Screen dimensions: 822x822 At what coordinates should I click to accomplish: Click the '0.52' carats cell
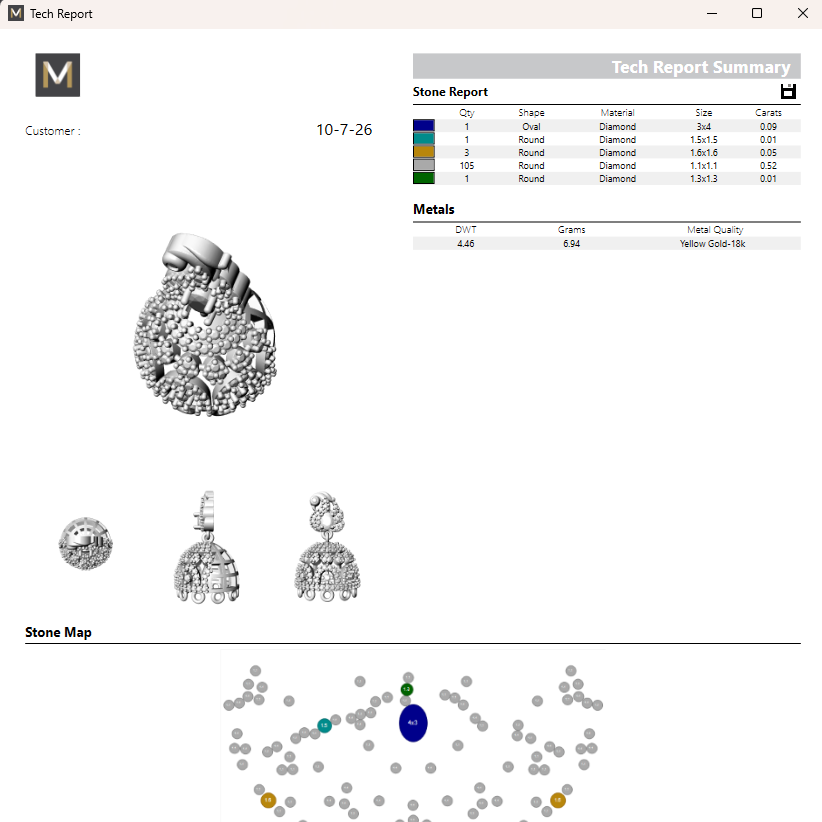tap(768, 166)
